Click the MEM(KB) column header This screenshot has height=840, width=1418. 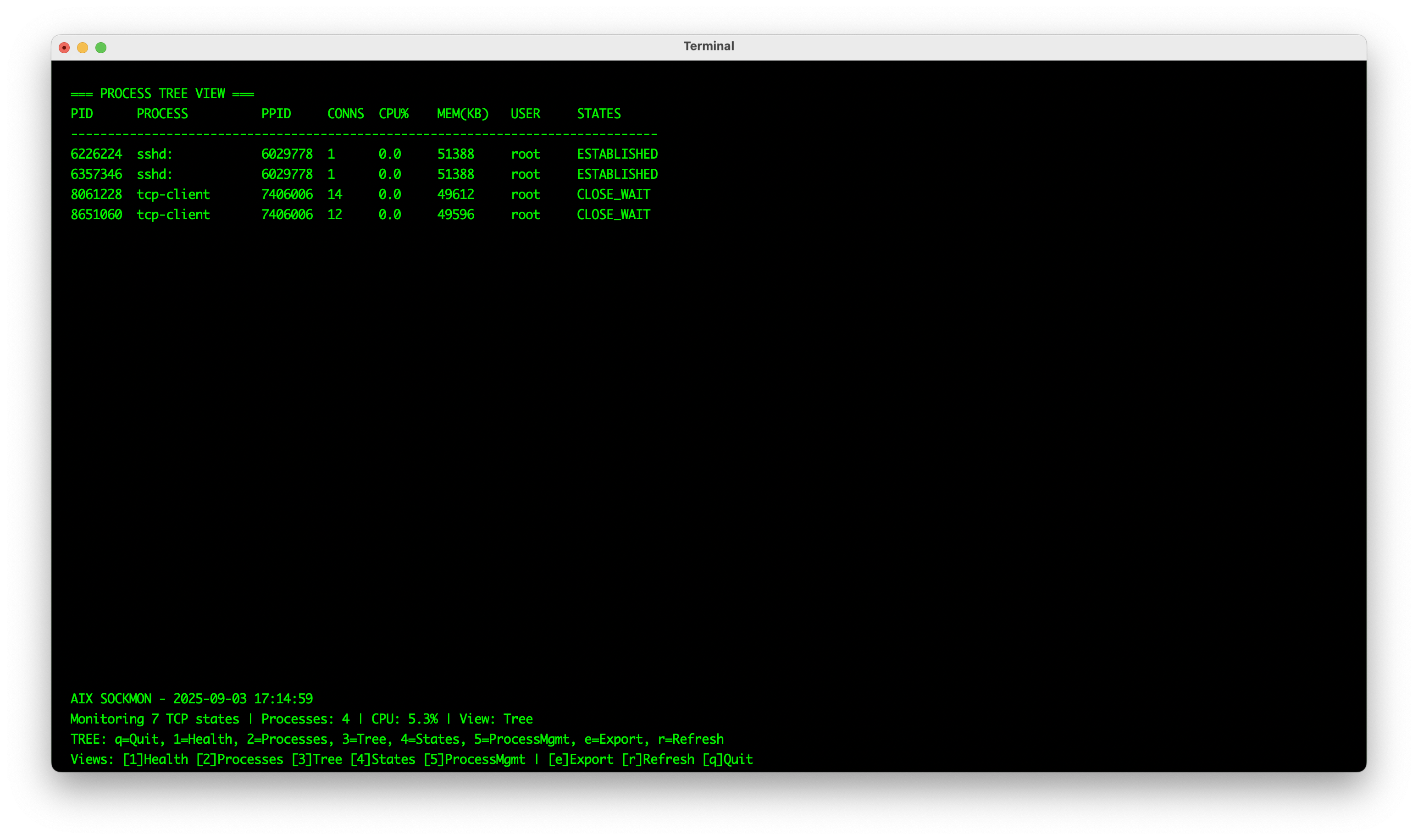click(x=463, y=114)
